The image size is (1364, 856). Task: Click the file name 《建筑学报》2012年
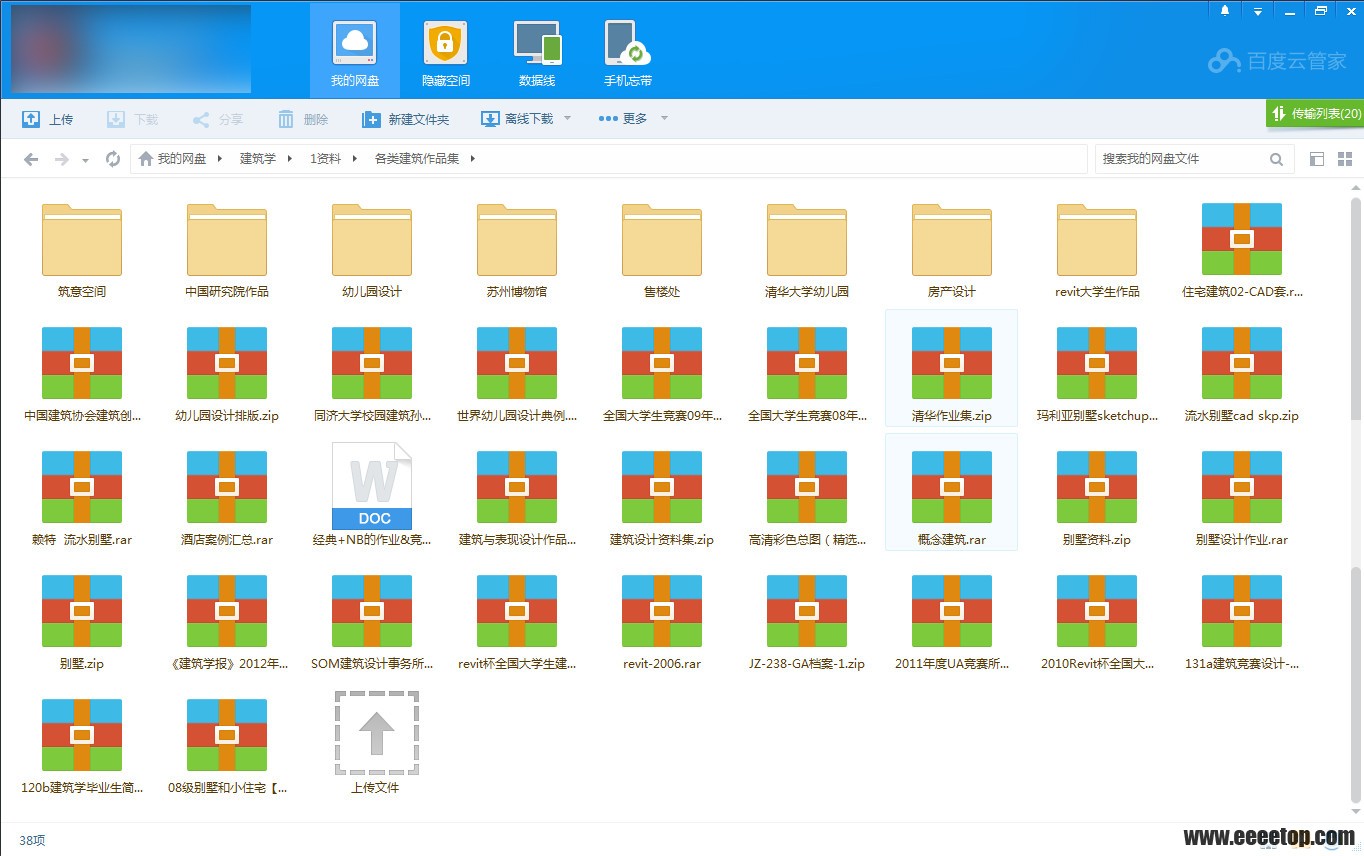[x=227, y=663]
